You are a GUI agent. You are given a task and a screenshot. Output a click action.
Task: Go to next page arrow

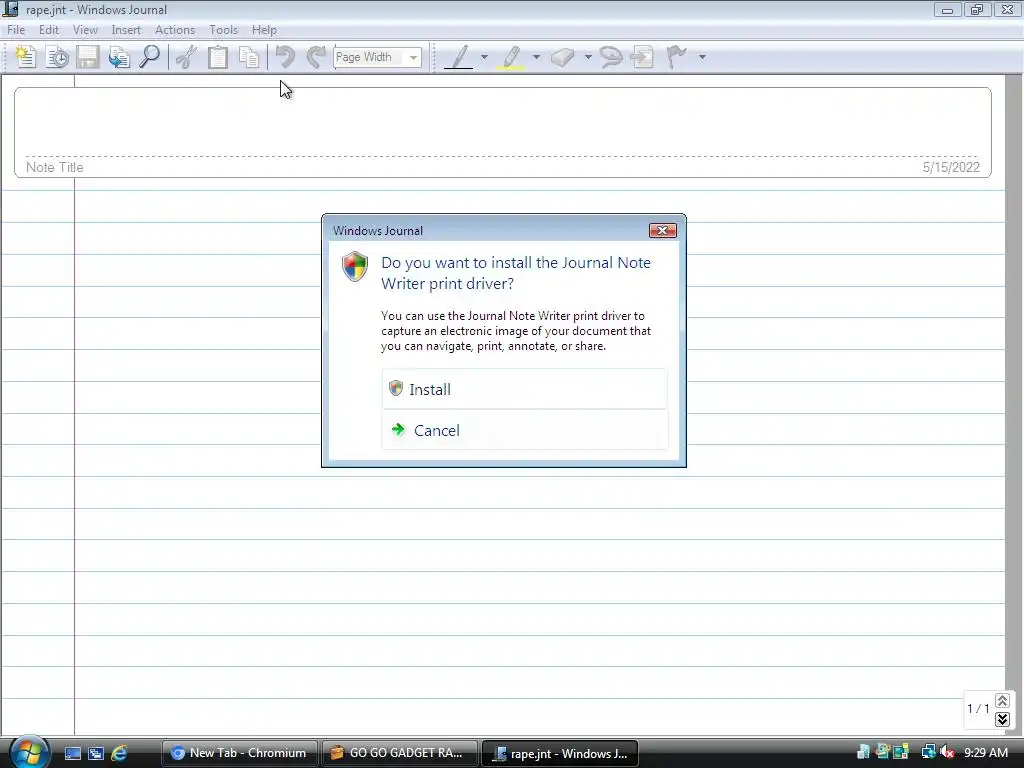[x=1002, y=719]
